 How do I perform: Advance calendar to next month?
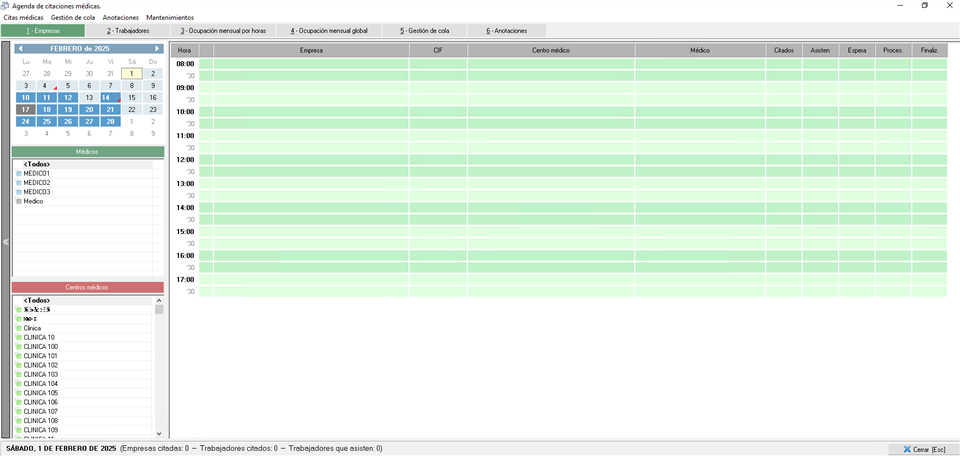157,49
